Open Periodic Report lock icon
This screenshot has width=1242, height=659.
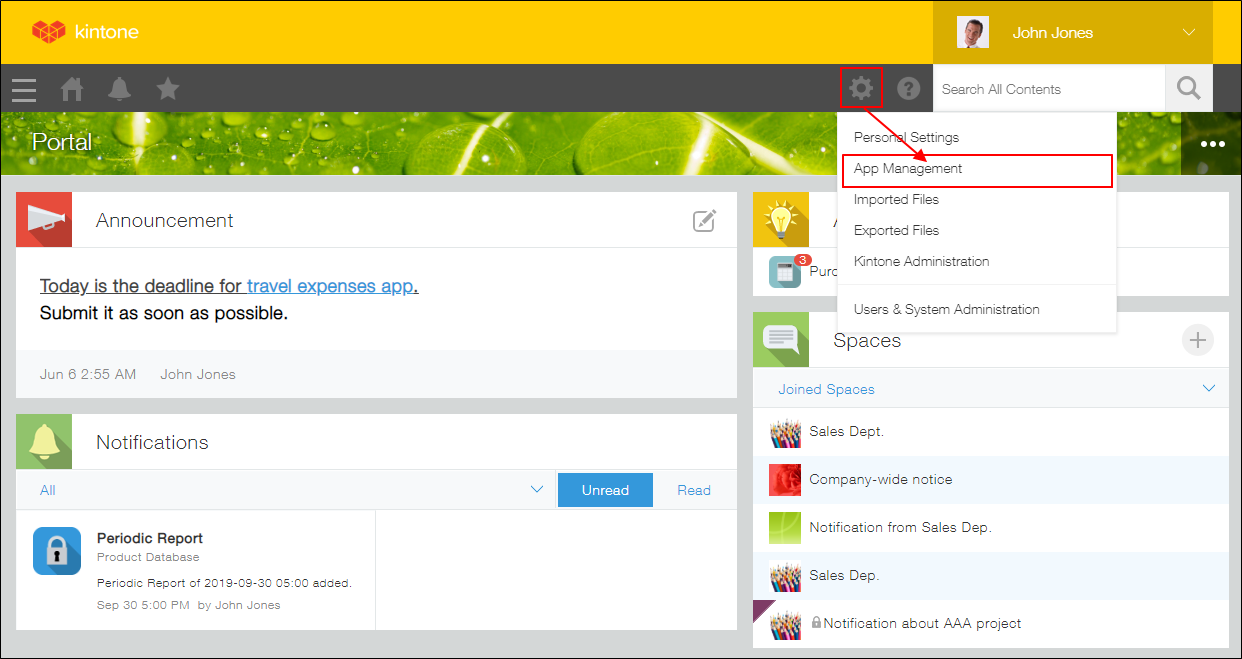click(57, 551)
